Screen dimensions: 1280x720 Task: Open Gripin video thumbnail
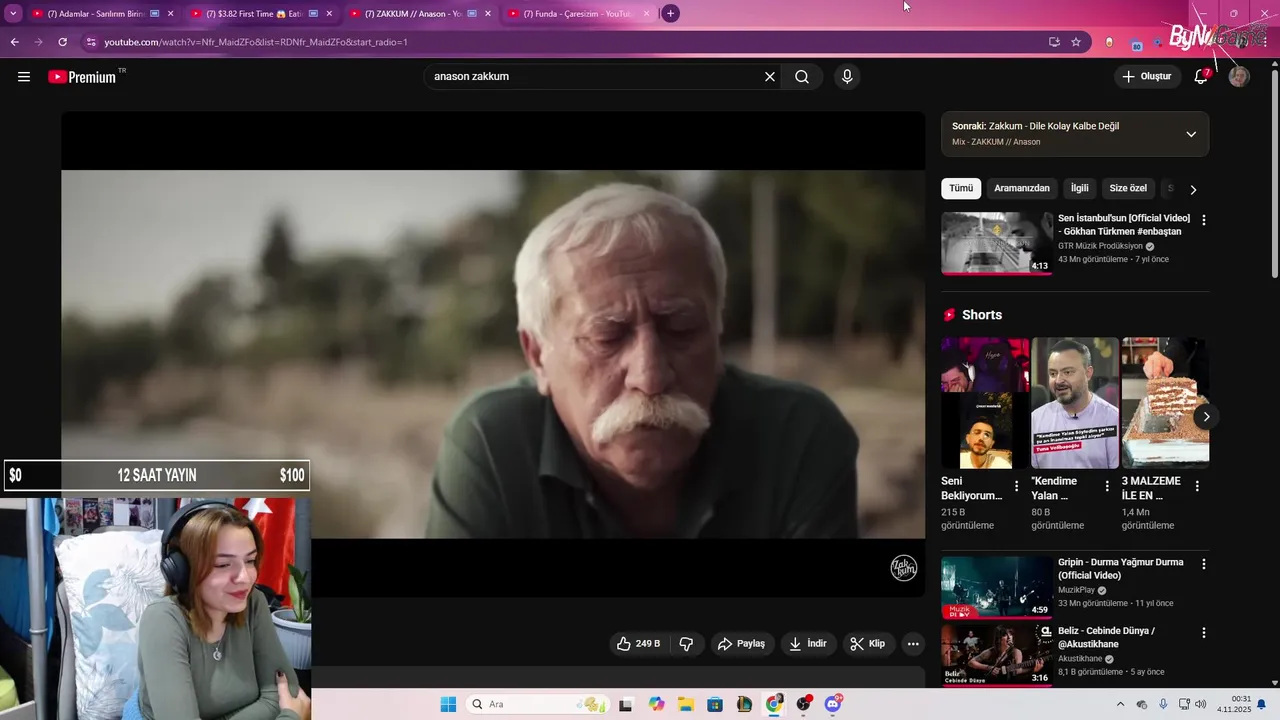[997, 587]
